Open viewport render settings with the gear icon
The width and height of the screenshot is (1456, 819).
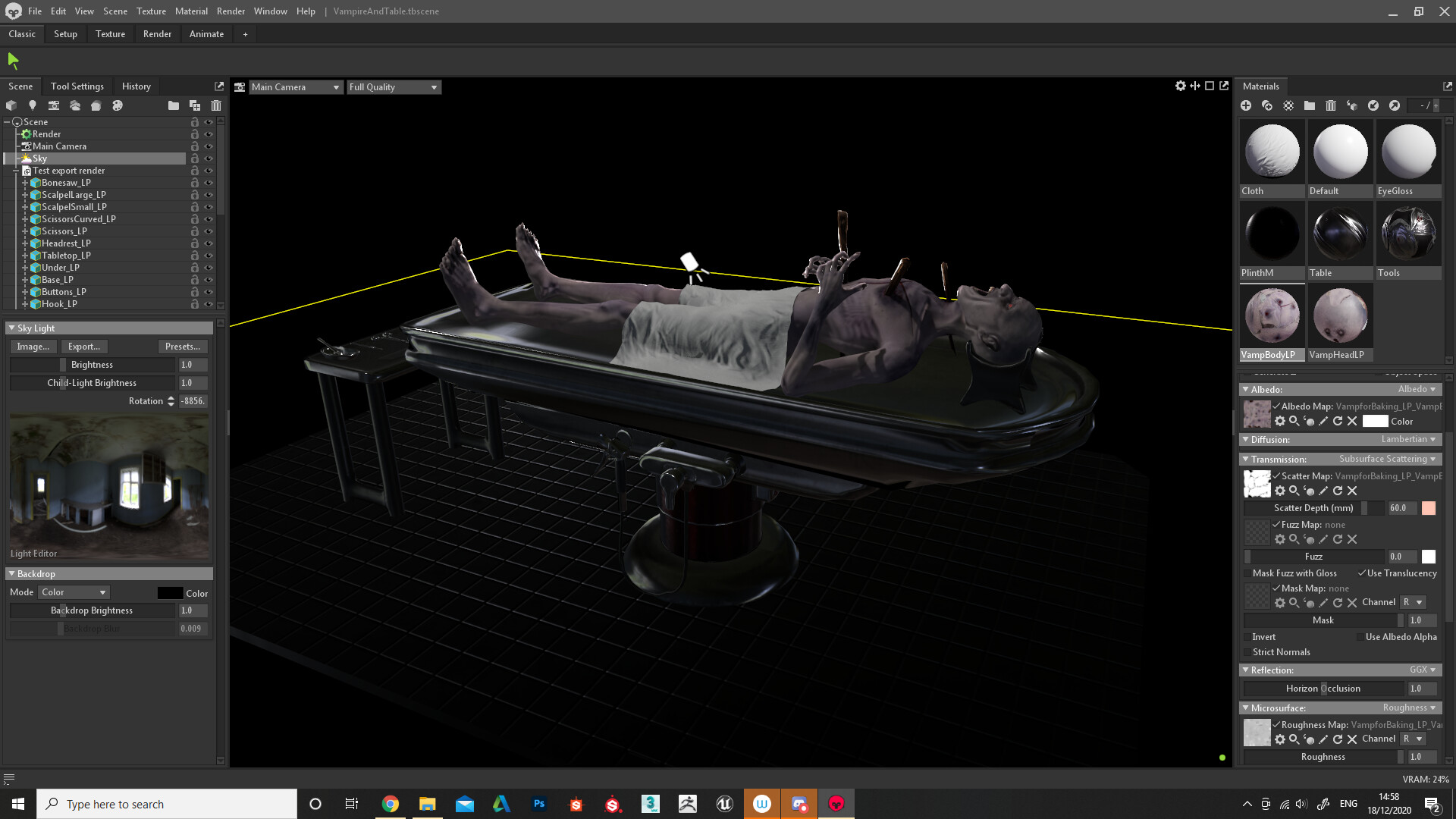click(x=1180, y=86)
